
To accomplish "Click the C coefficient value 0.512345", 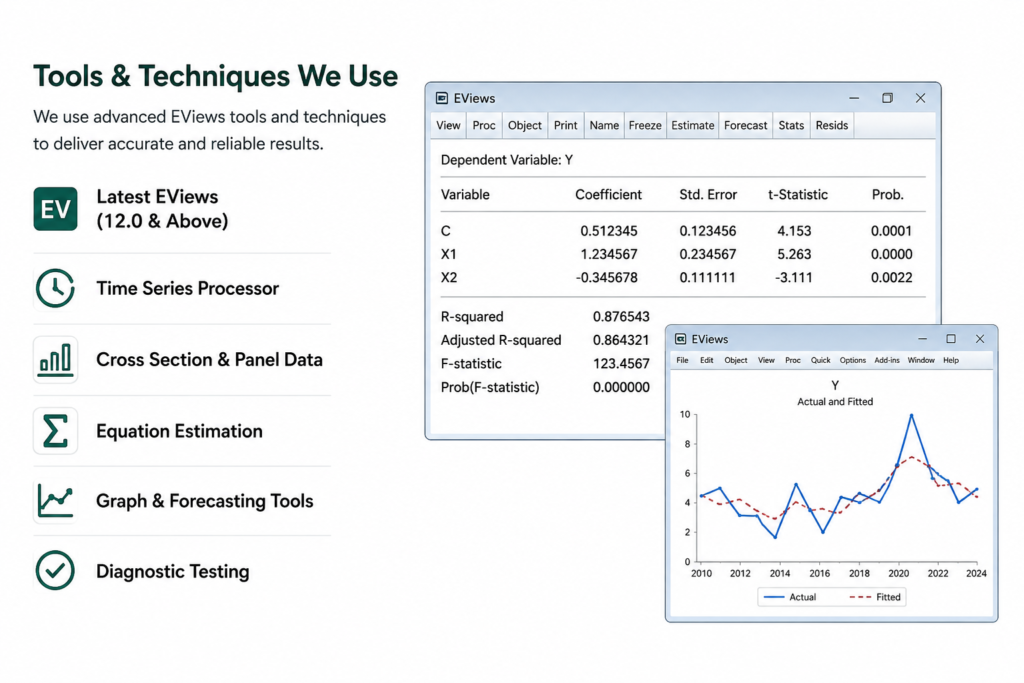I will point(609,231).
